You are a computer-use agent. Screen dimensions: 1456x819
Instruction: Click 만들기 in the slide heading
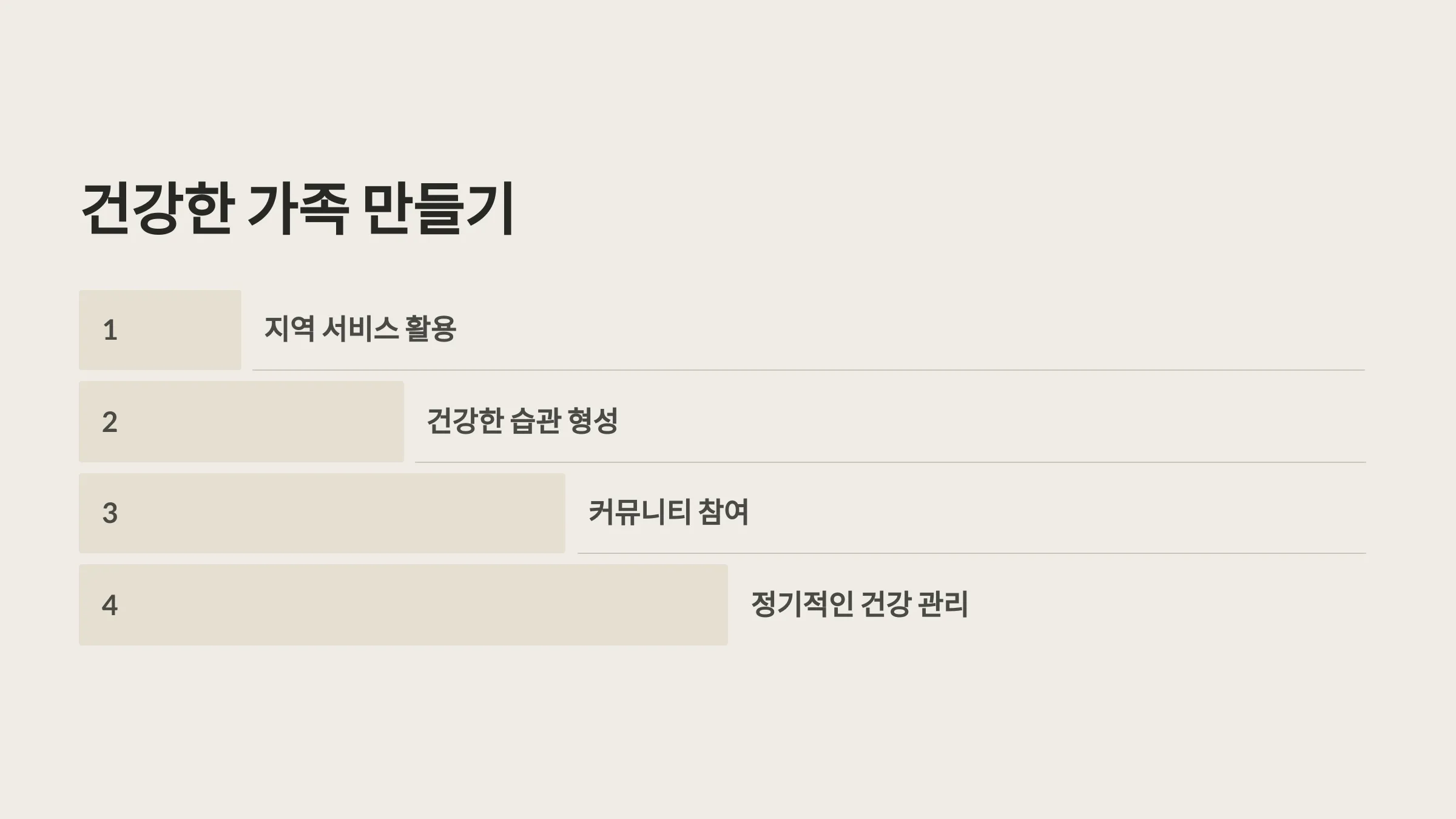tap(439, 208)
